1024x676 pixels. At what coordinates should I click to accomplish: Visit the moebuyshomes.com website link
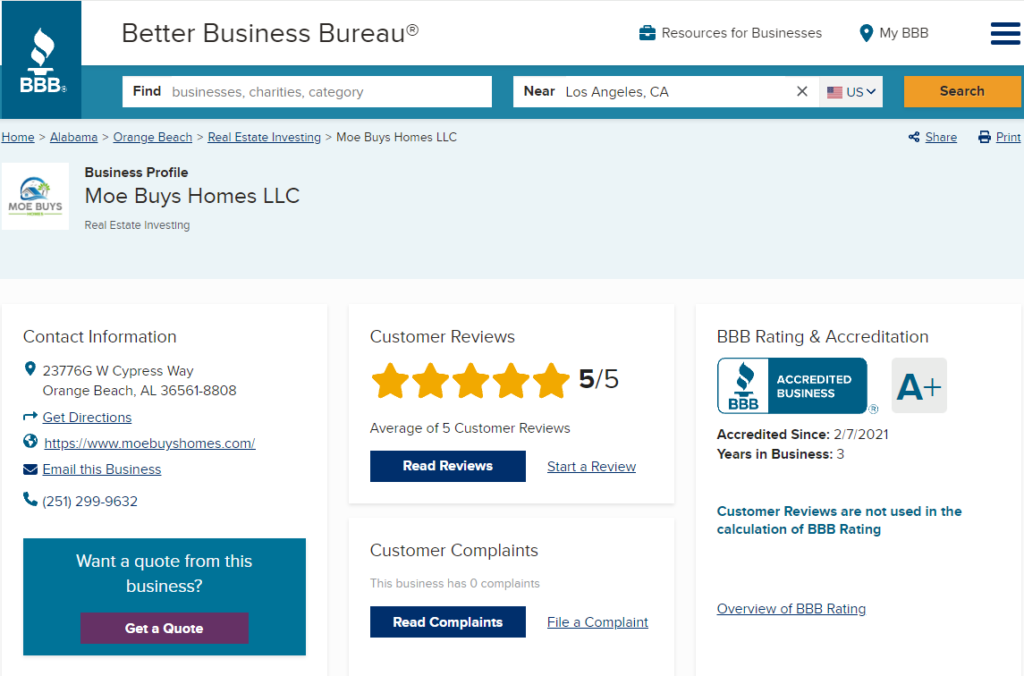(x=150, y=443)
